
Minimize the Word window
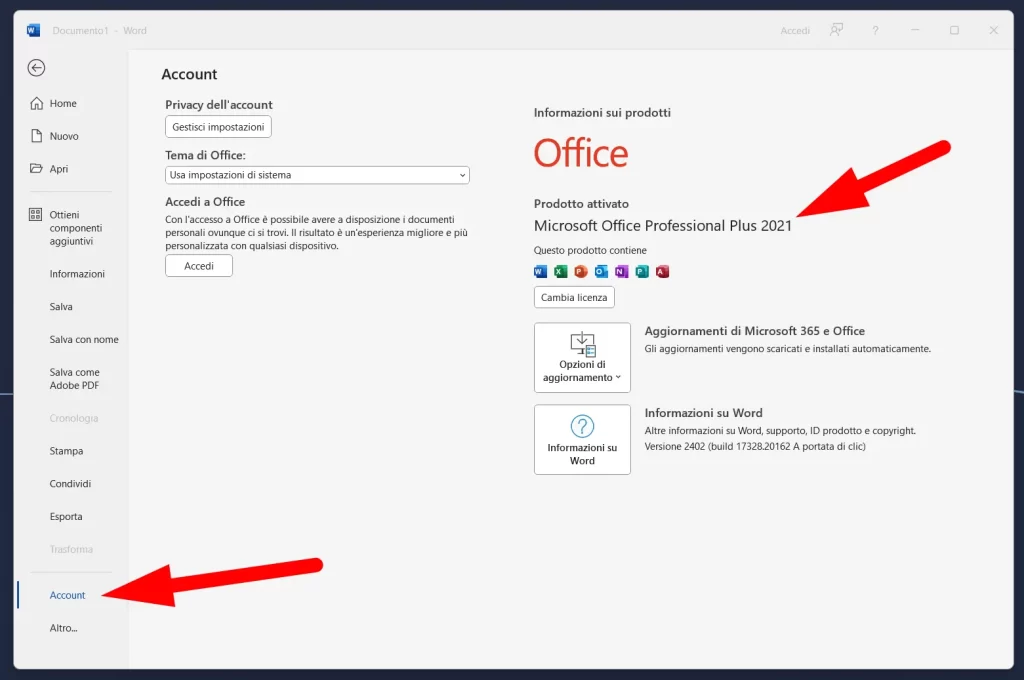tap(915, 30)
